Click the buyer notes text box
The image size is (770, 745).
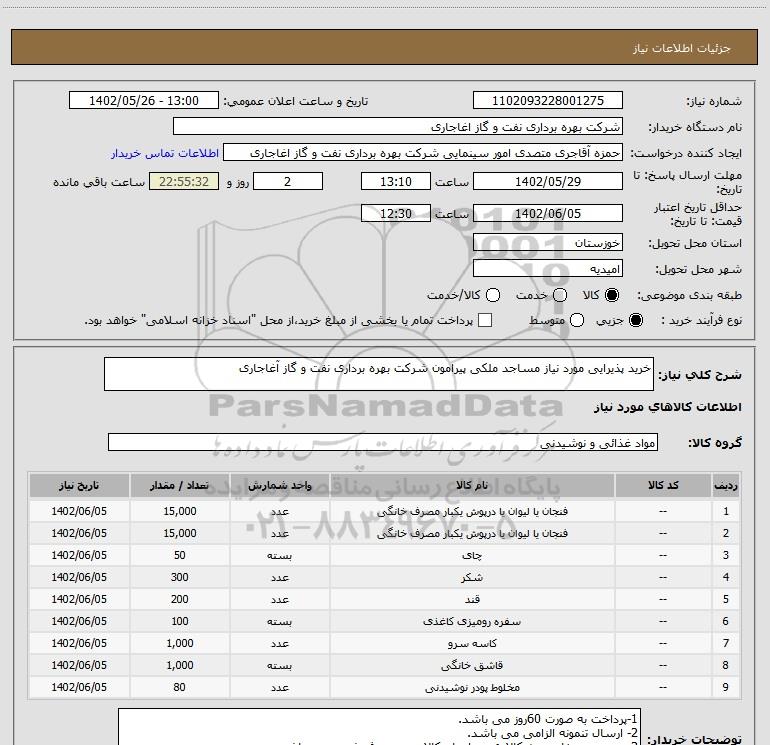pyautogui.click(x=380, y=727)
